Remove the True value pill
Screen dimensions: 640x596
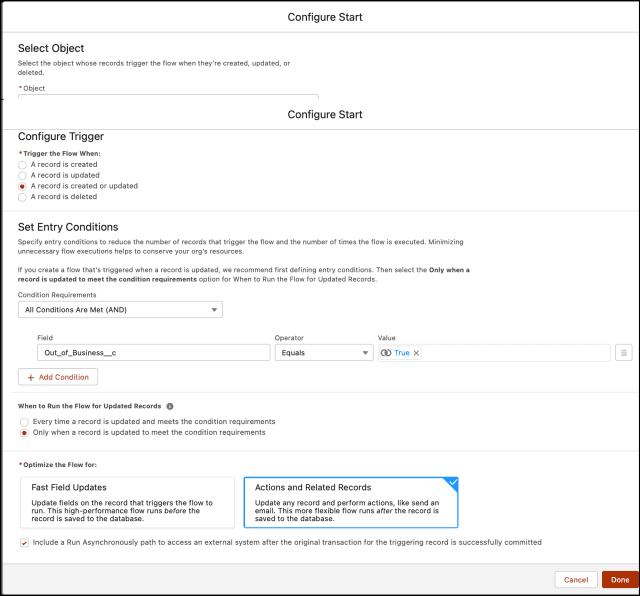[x=417, y=353]
